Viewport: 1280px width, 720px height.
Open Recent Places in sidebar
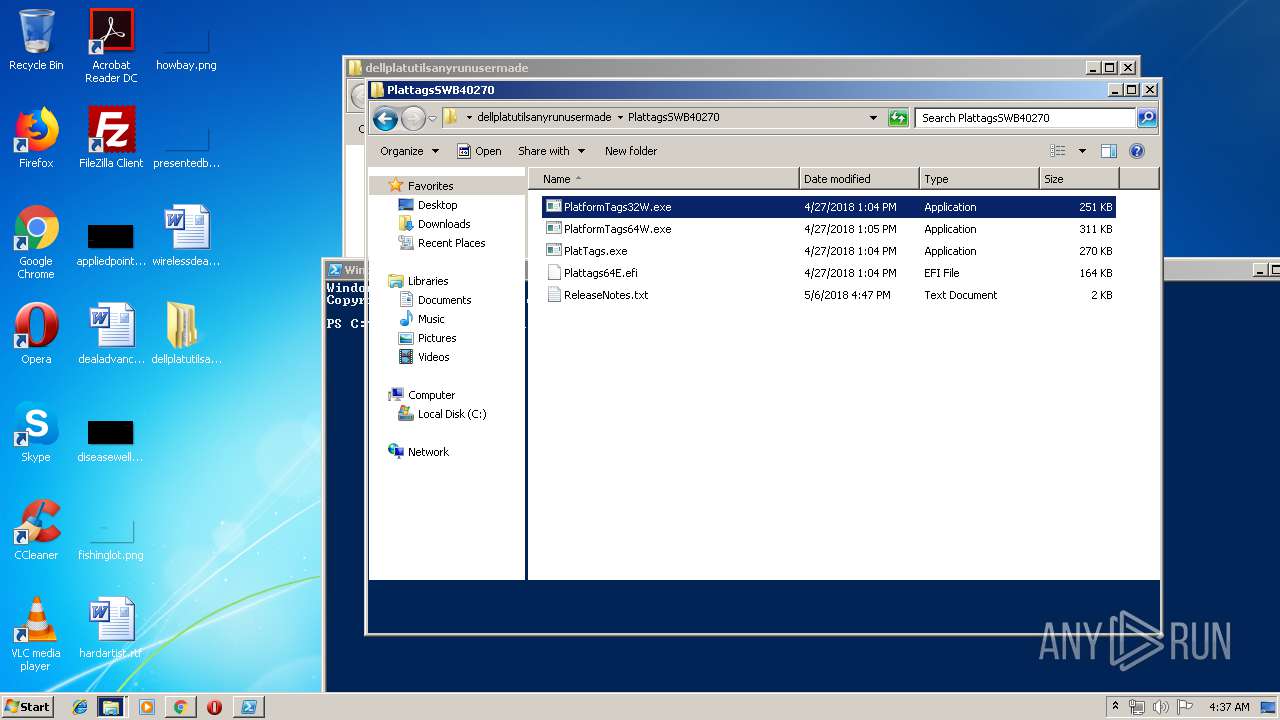coord(451,243)
